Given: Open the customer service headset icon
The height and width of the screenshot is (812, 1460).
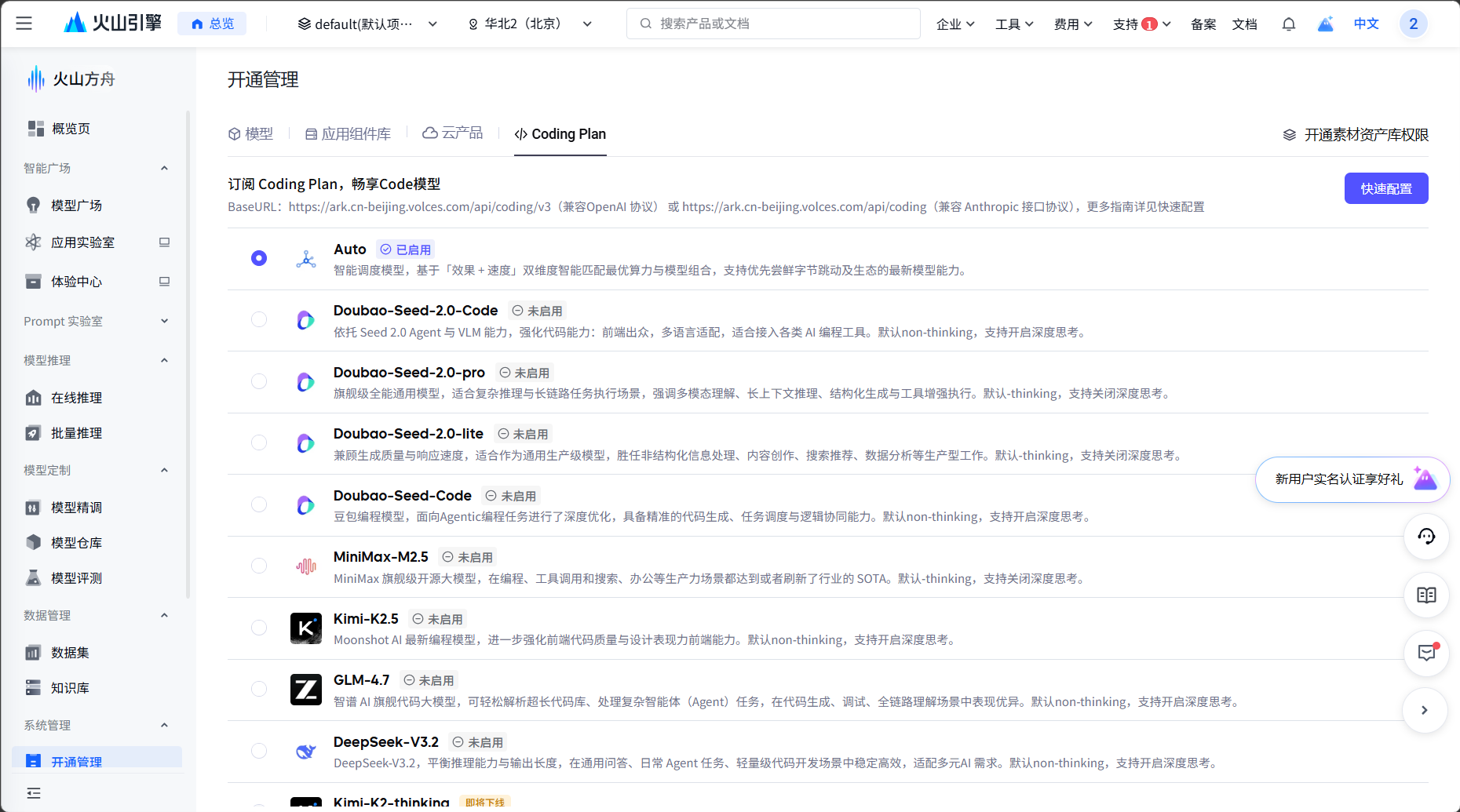Looking at the screenshot, I should pos(1425,537).
